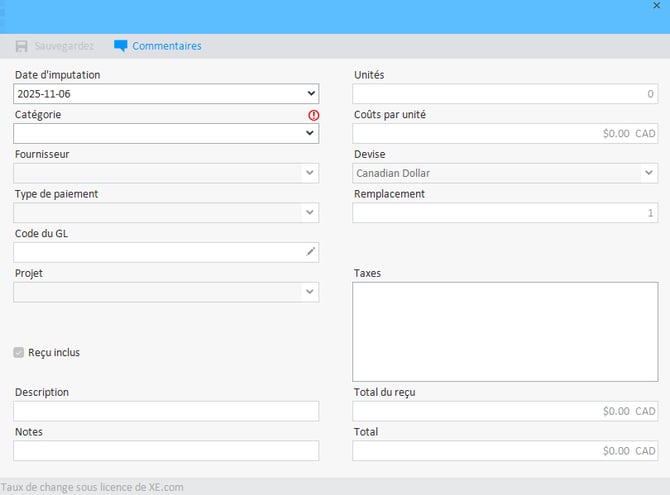The image size is (670, 495).
Task: Click the Coûts par unité field
Action: (505, 133)
